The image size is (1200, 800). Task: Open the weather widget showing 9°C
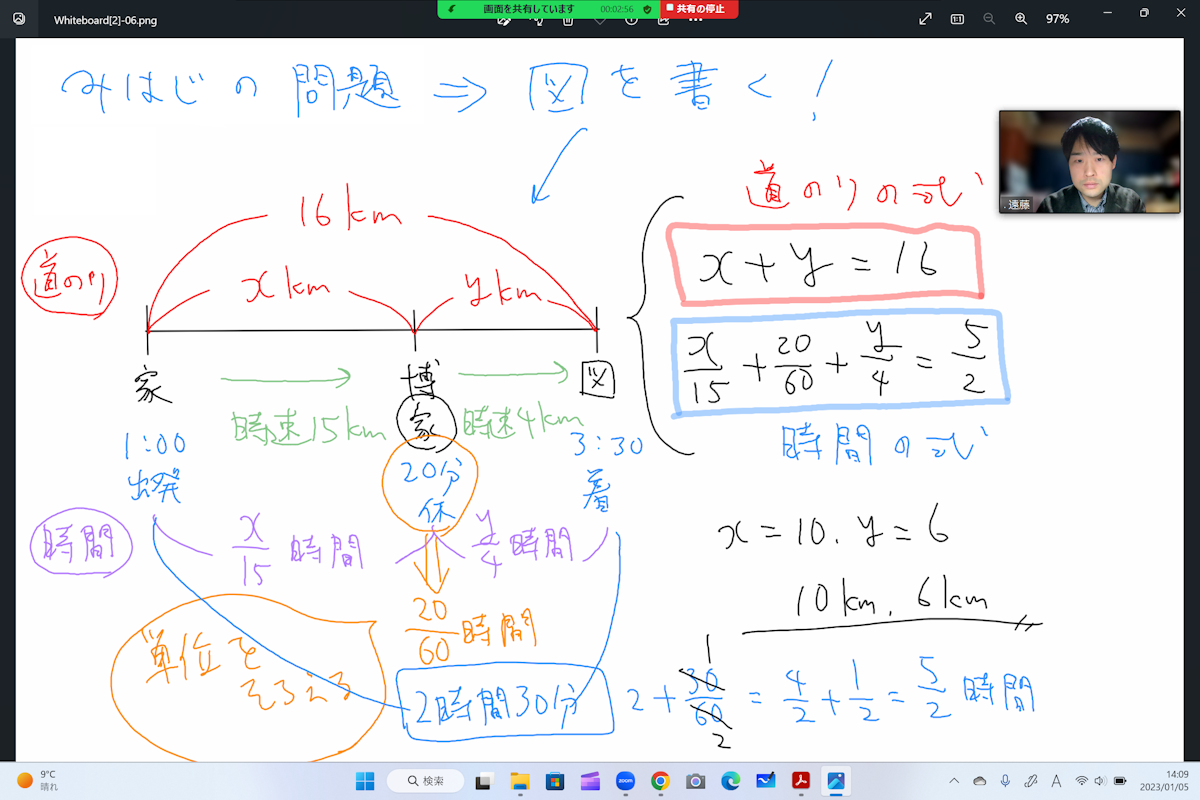click(x=38, y=780)
